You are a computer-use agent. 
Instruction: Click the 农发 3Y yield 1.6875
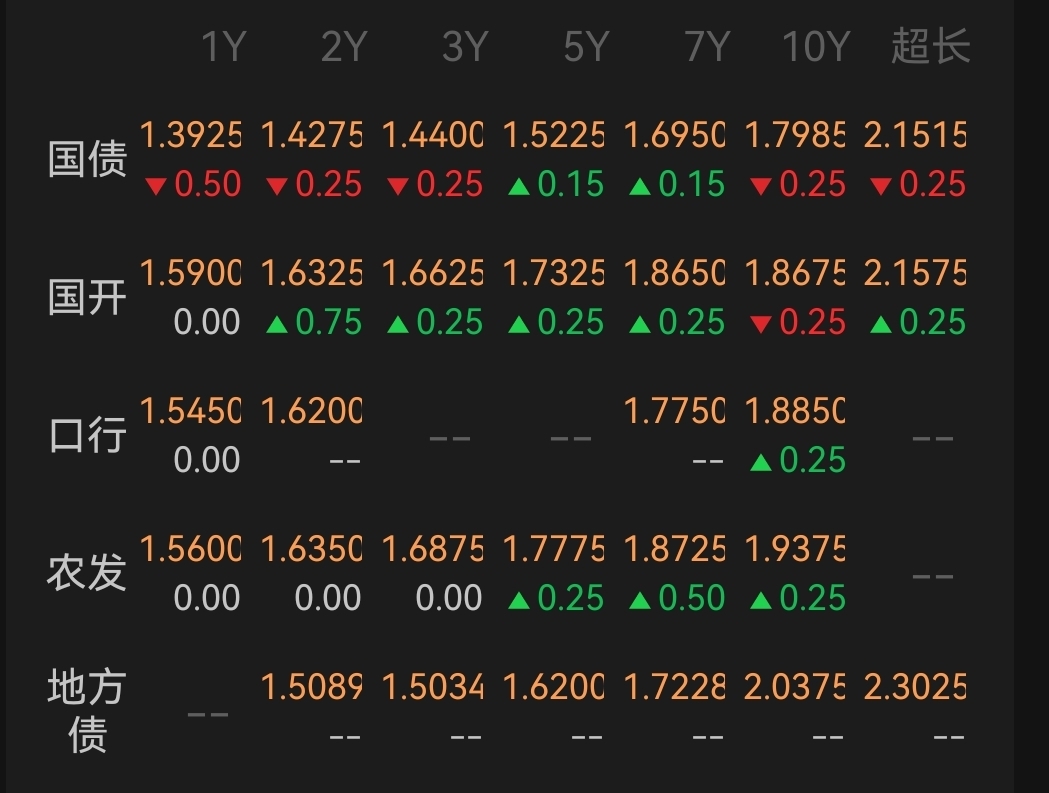click(x=433, y=549)
